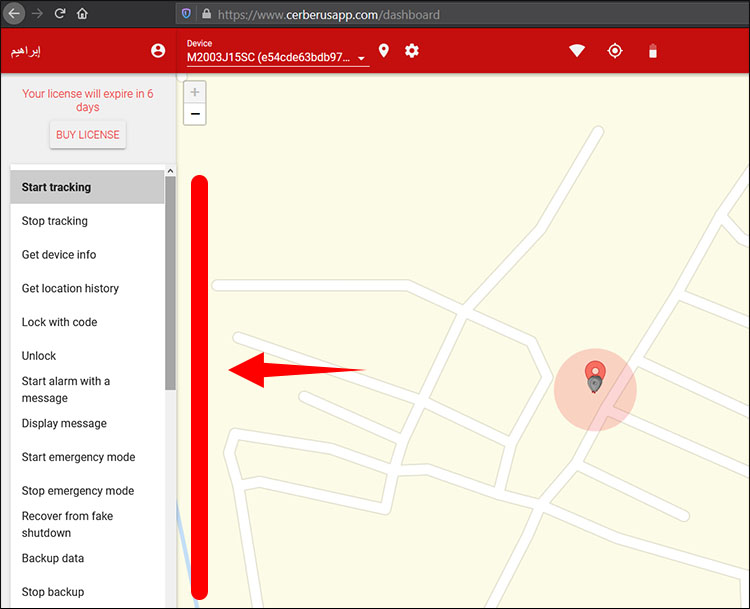
Task: Click the command list scrollbar thumb
Action: point(170,283)
